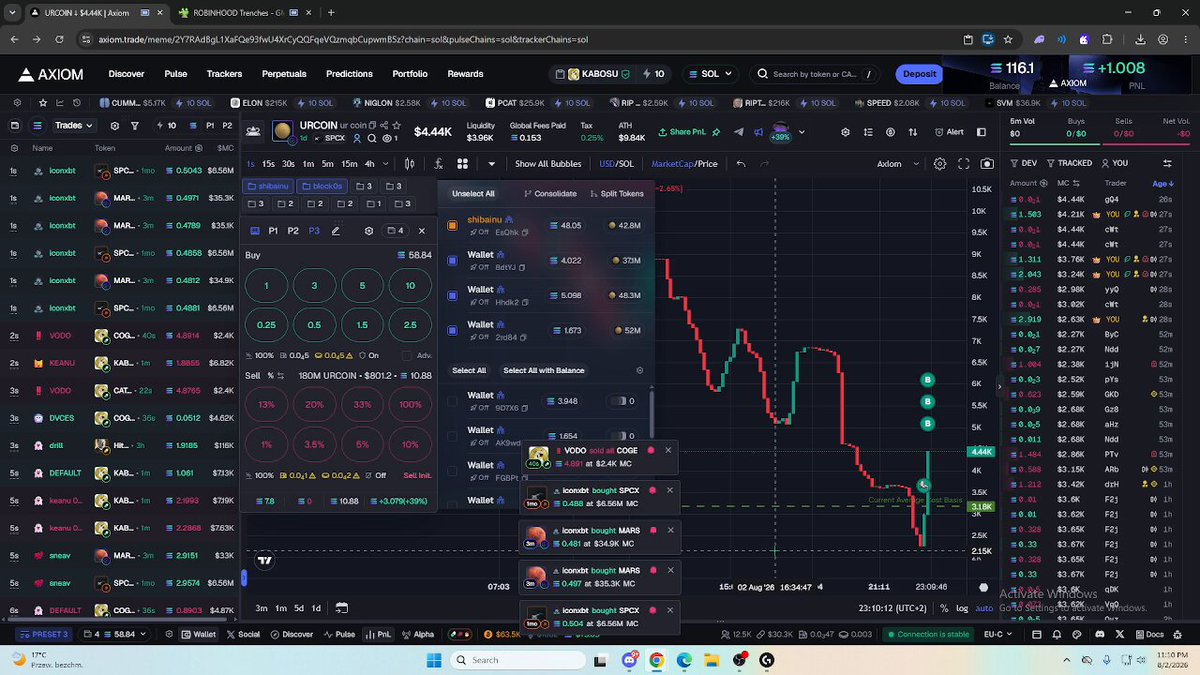The image size is (1200, 675).
Task: Enable the Adv. checkbox in Buy section
Action: [x=406, y=355]
